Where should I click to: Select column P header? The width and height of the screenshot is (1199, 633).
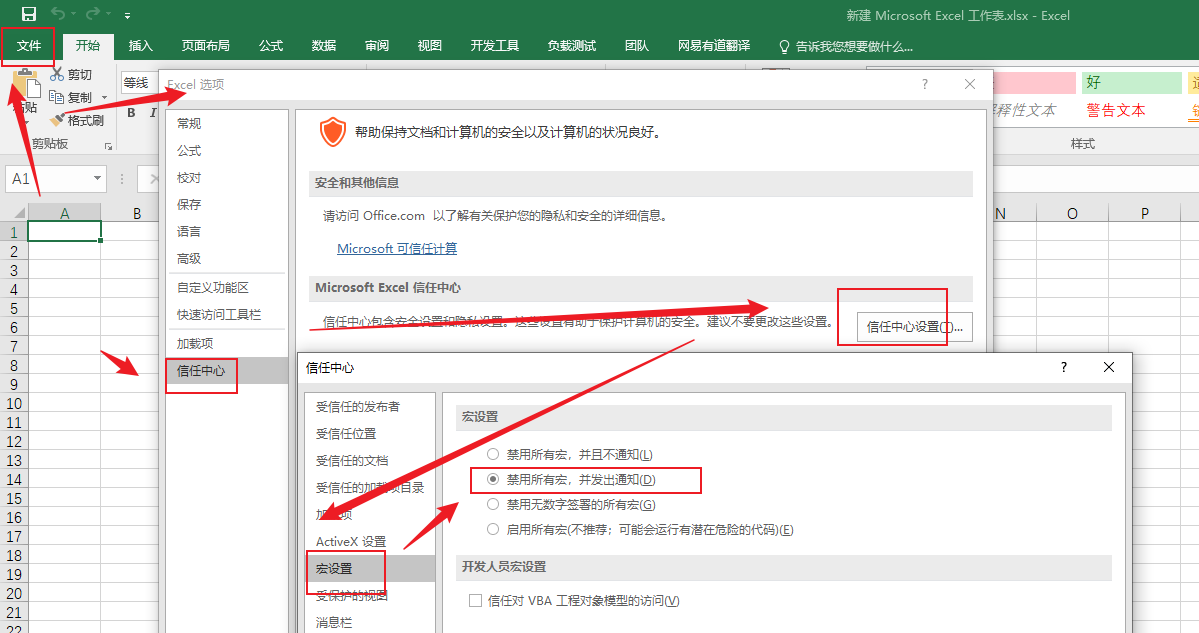(x=1145, y=213)
